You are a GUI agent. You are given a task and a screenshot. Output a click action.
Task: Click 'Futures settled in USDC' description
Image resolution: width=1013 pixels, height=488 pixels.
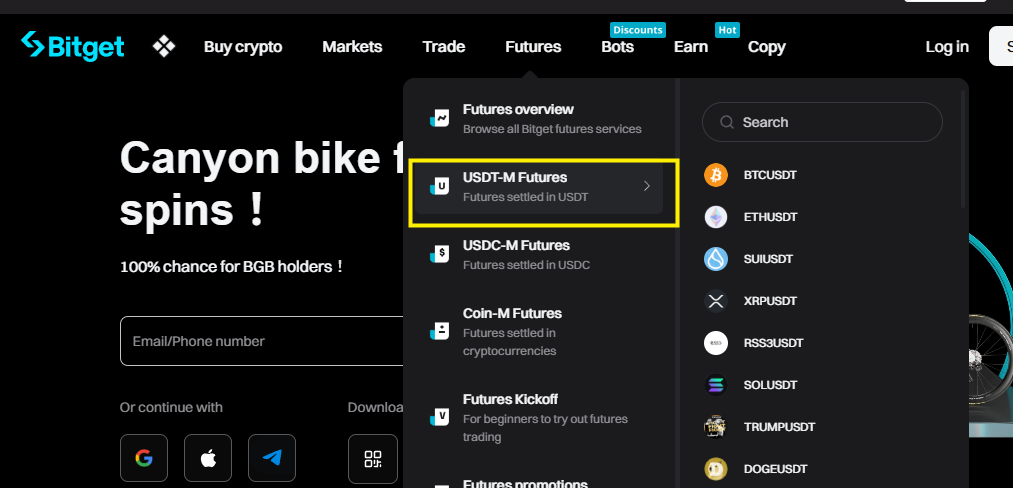pyautogui.click(x=527, y=265)
